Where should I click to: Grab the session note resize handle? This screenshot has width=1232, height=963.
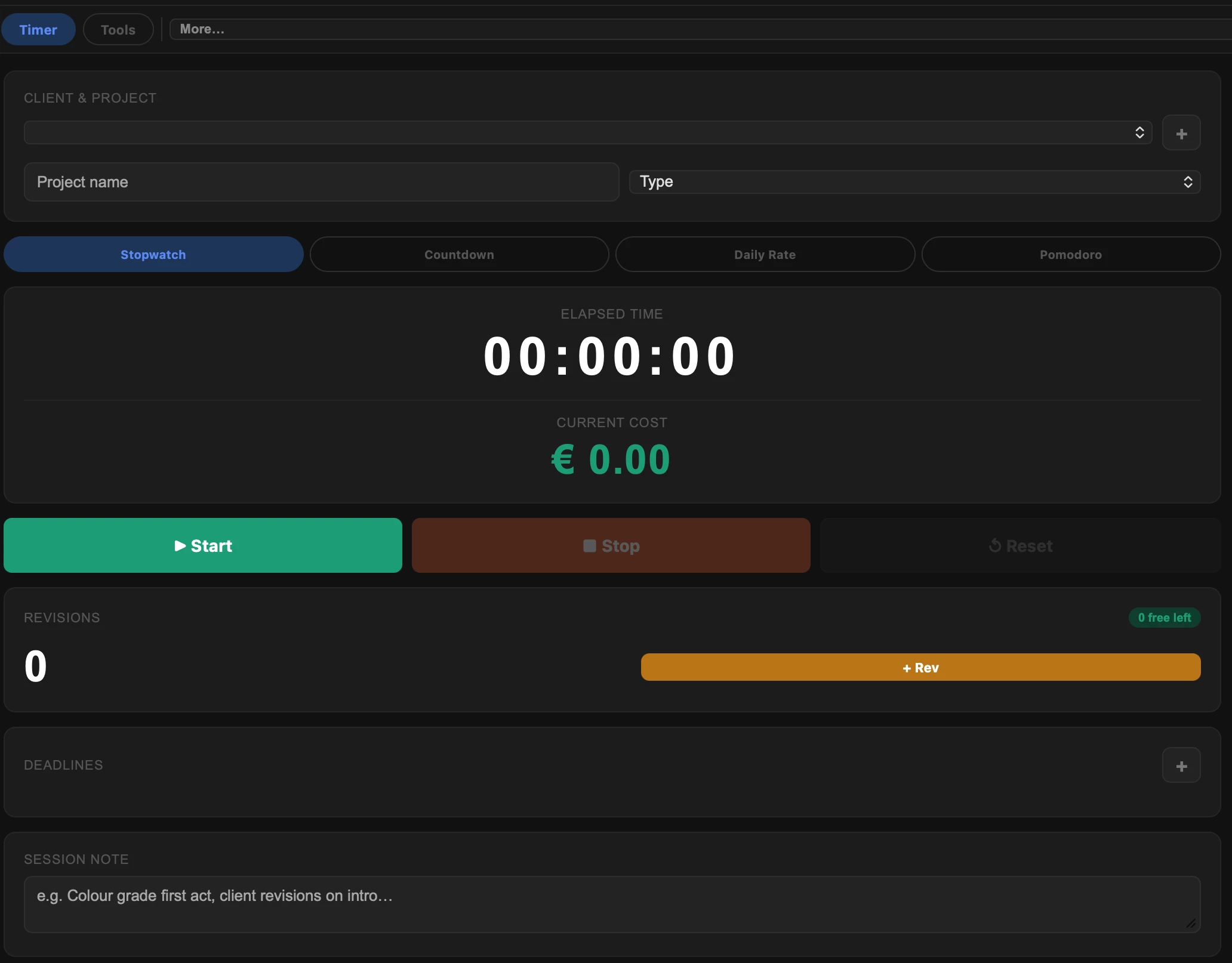tap(1191, 923)
